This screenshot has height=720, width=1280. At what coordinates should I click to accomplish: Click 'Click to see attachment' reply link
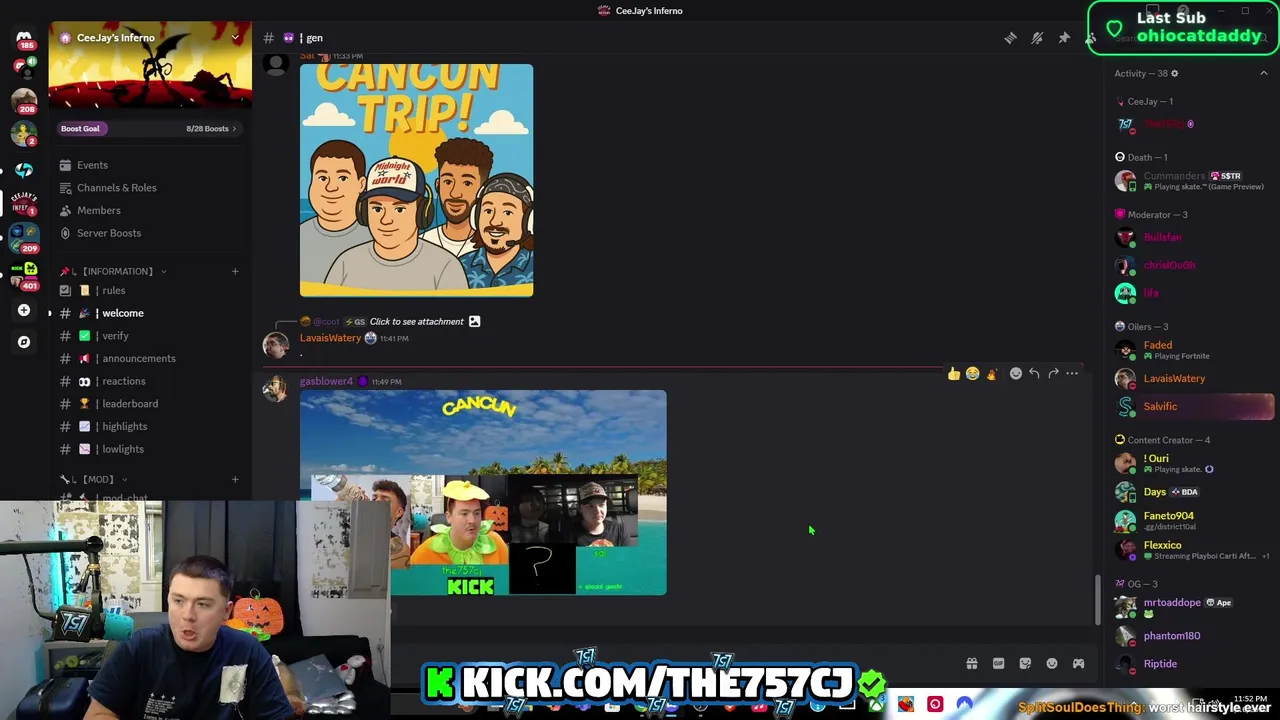click(416, 322)
